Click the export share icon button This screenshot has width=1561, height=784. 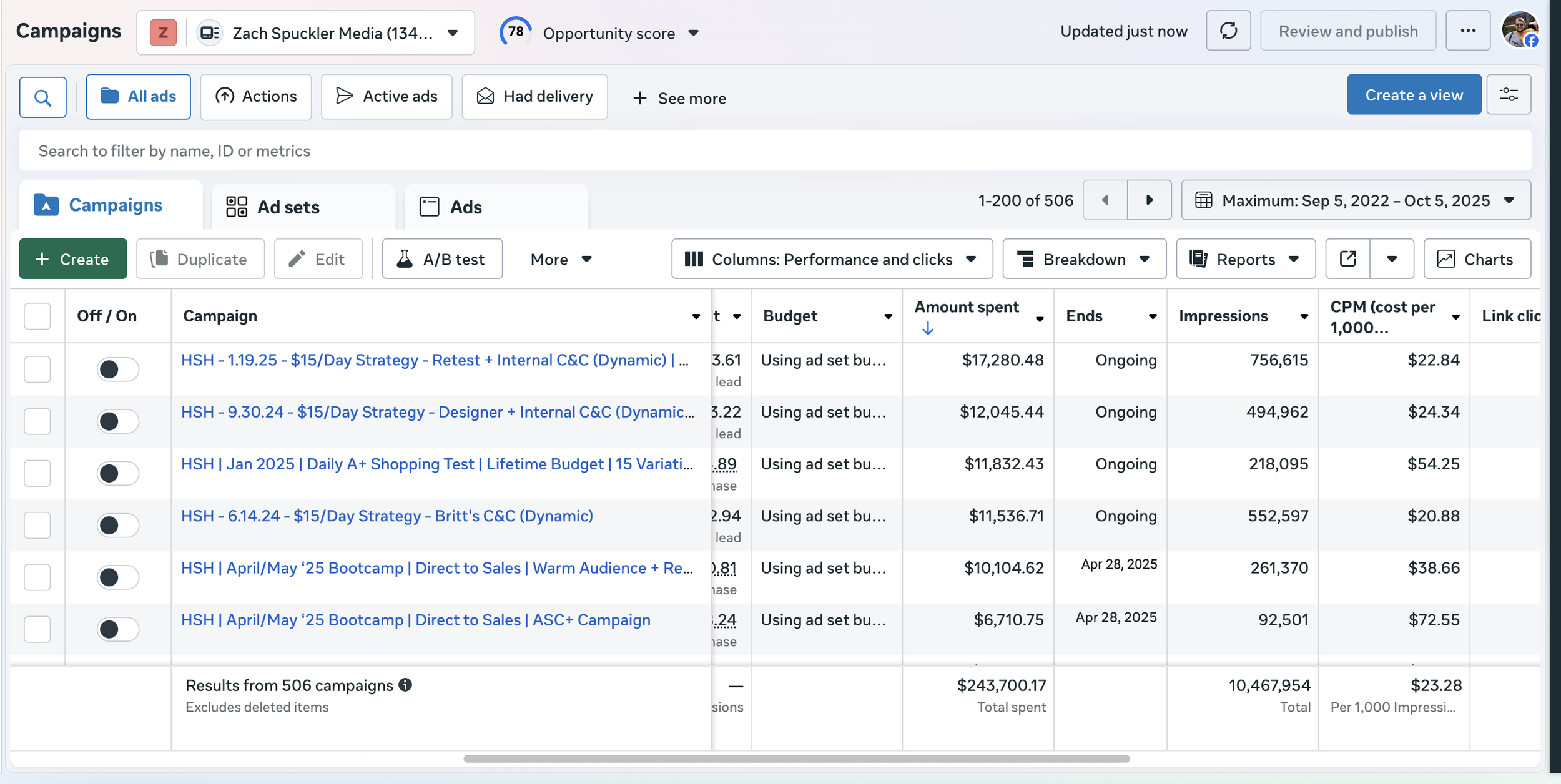(1347, 259)
